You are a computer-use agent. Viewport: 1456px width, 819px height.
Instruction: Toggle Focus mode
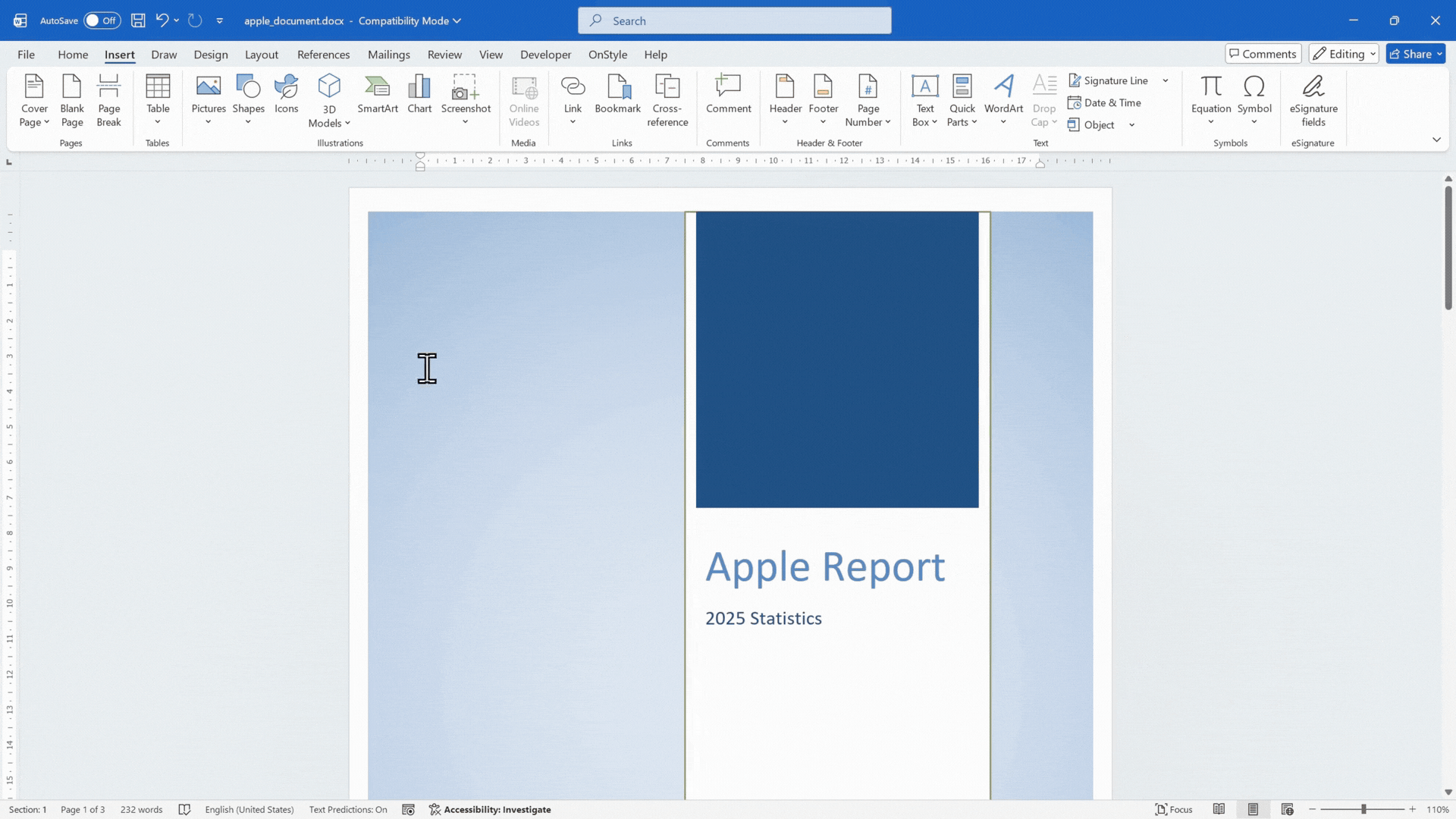point(1173,809)
